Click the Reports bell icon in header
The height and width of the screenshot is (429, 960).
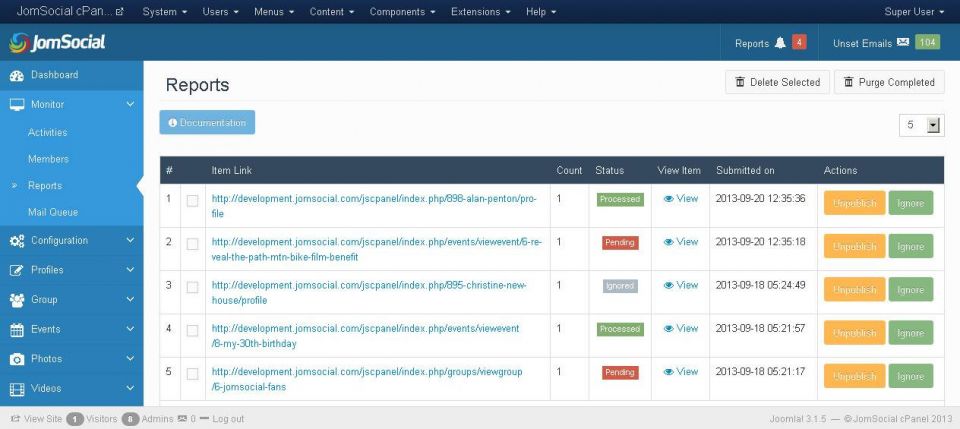point(780,43)
